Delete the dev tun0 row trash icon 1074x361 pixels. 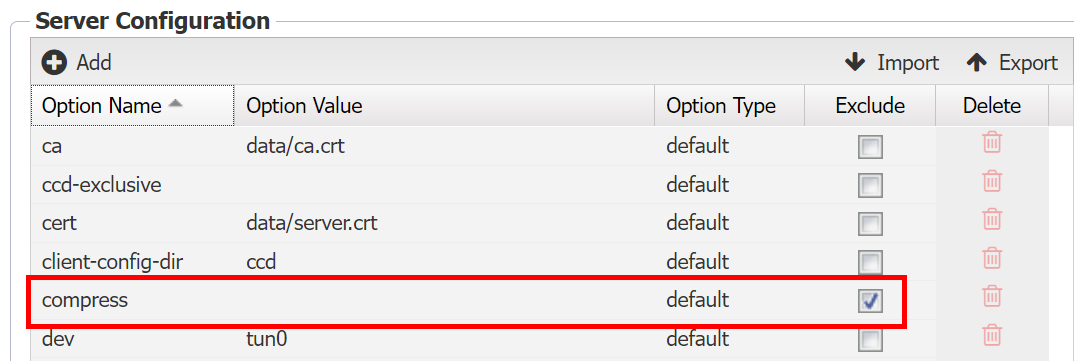(x=992, y=335)
